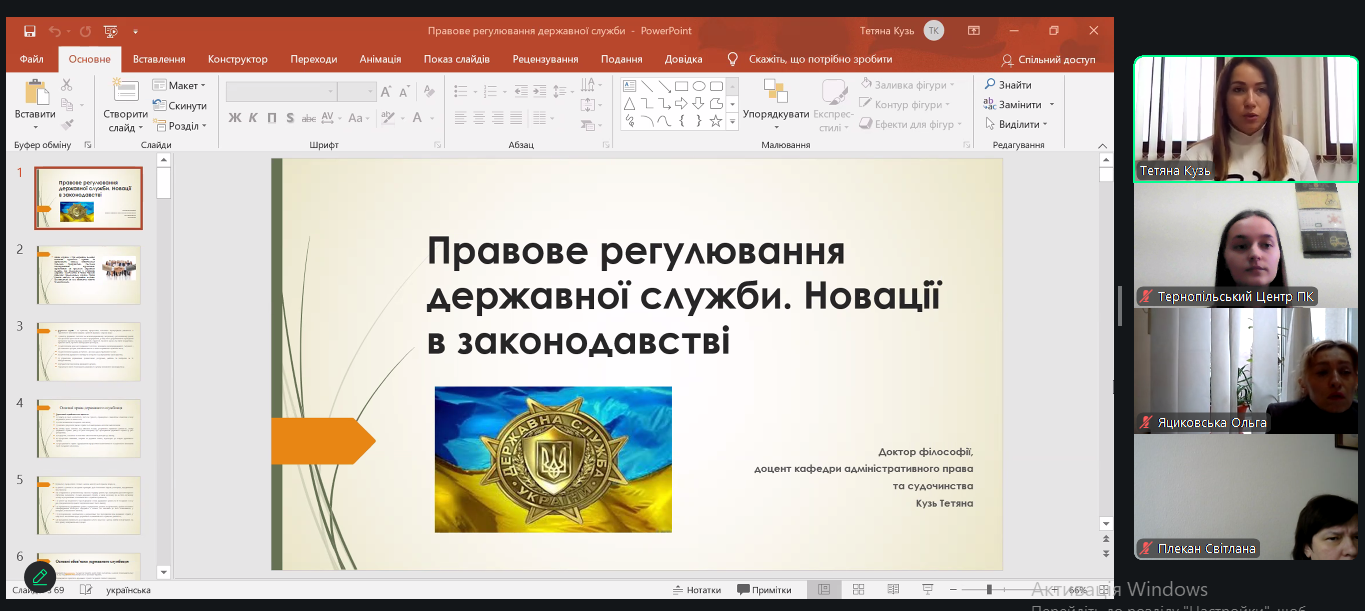The height and width of the screenshot is (611, 1365).
Task: Expand the Section (Розділ) dropdown
Action: [179, 126]
